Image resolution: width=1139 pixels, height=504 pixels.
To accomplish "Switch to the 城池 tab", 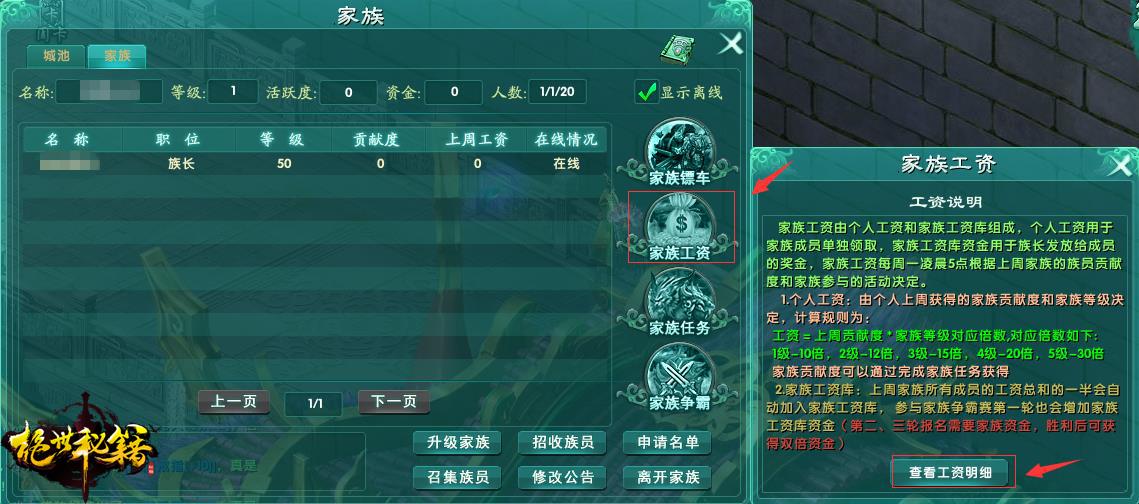I will coord(56,56).
